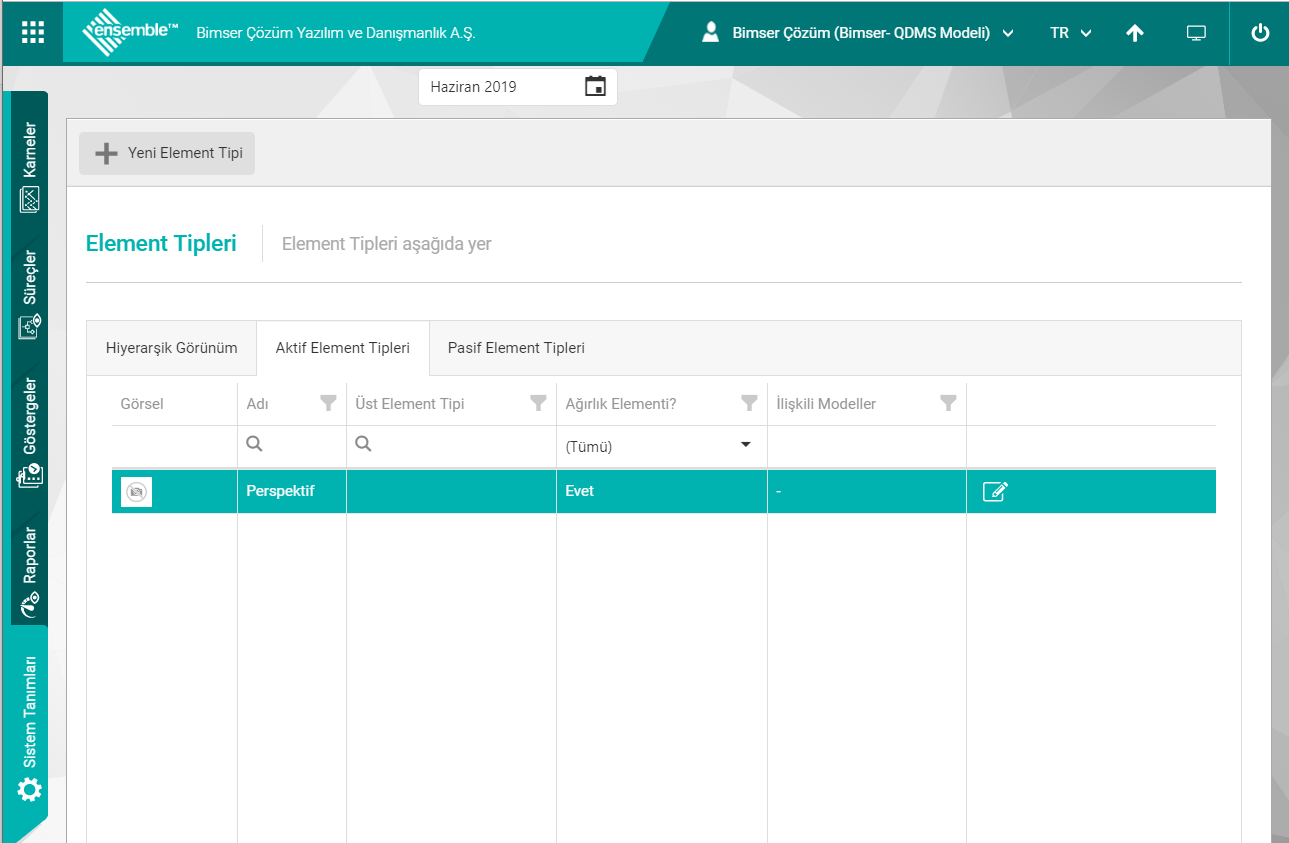Click filter icon on İlişkili Modeller column
Viewport: 1289px width, 843px height.
(948, 404)
